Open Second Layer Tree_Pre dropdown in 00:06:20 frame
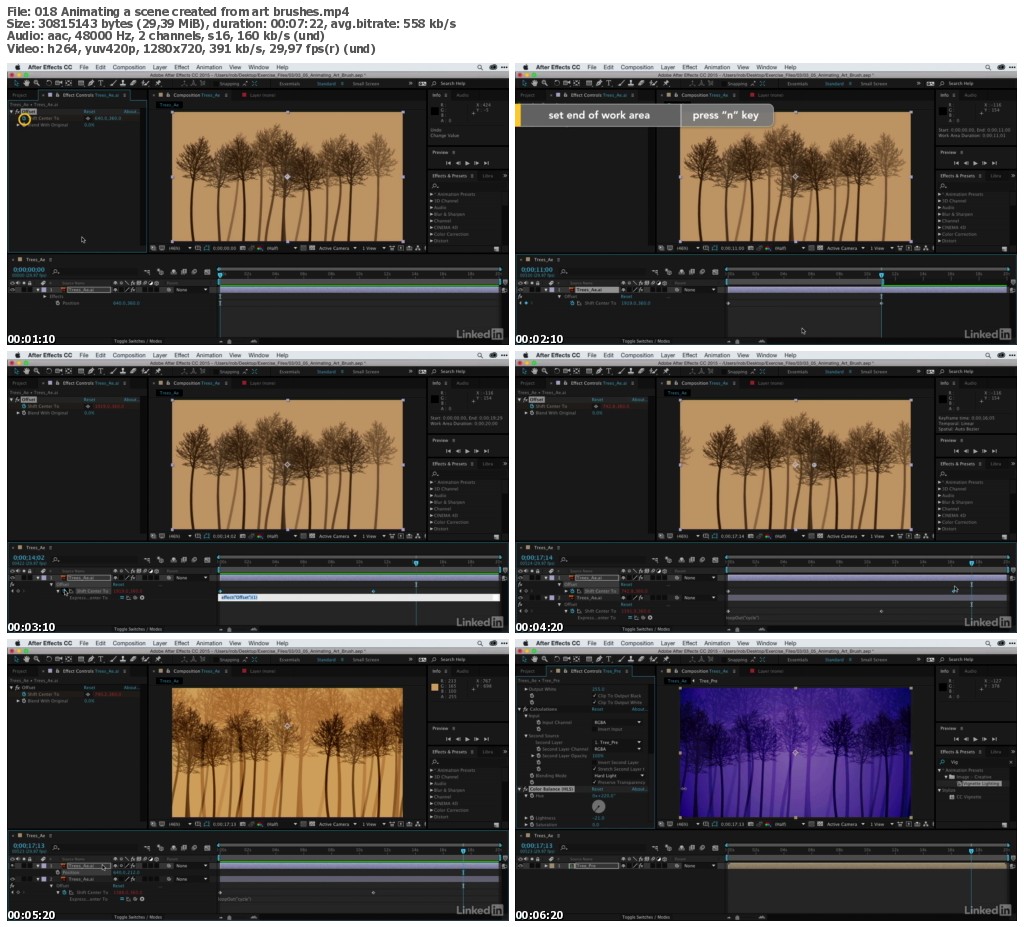 pyautogui.click(x=618, y=742)
